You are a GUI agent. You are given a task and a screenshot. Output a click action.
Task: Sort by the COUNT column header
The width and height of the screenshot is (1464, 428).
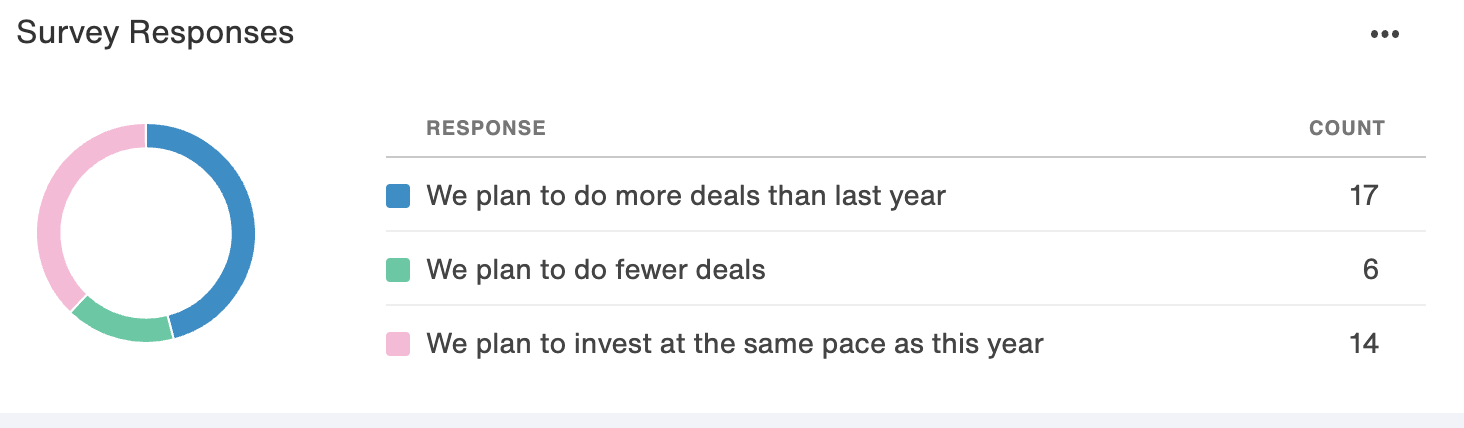tap(1347, 128)
